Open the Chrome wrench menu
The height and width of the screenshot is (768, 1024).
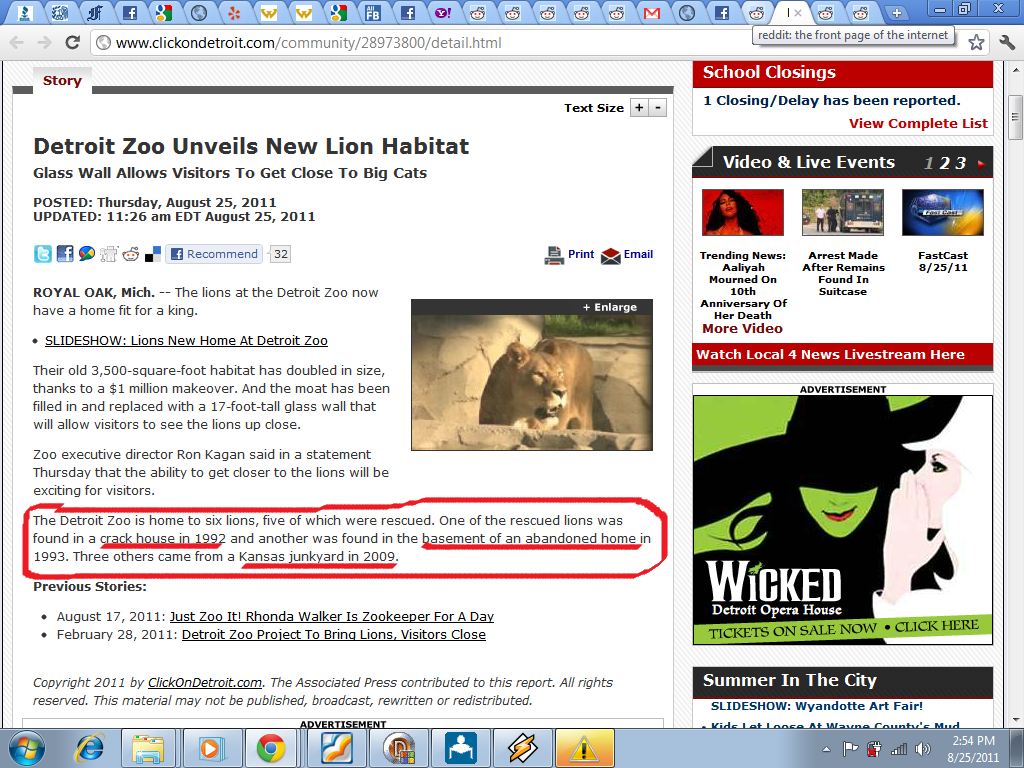coord(1006,42)
